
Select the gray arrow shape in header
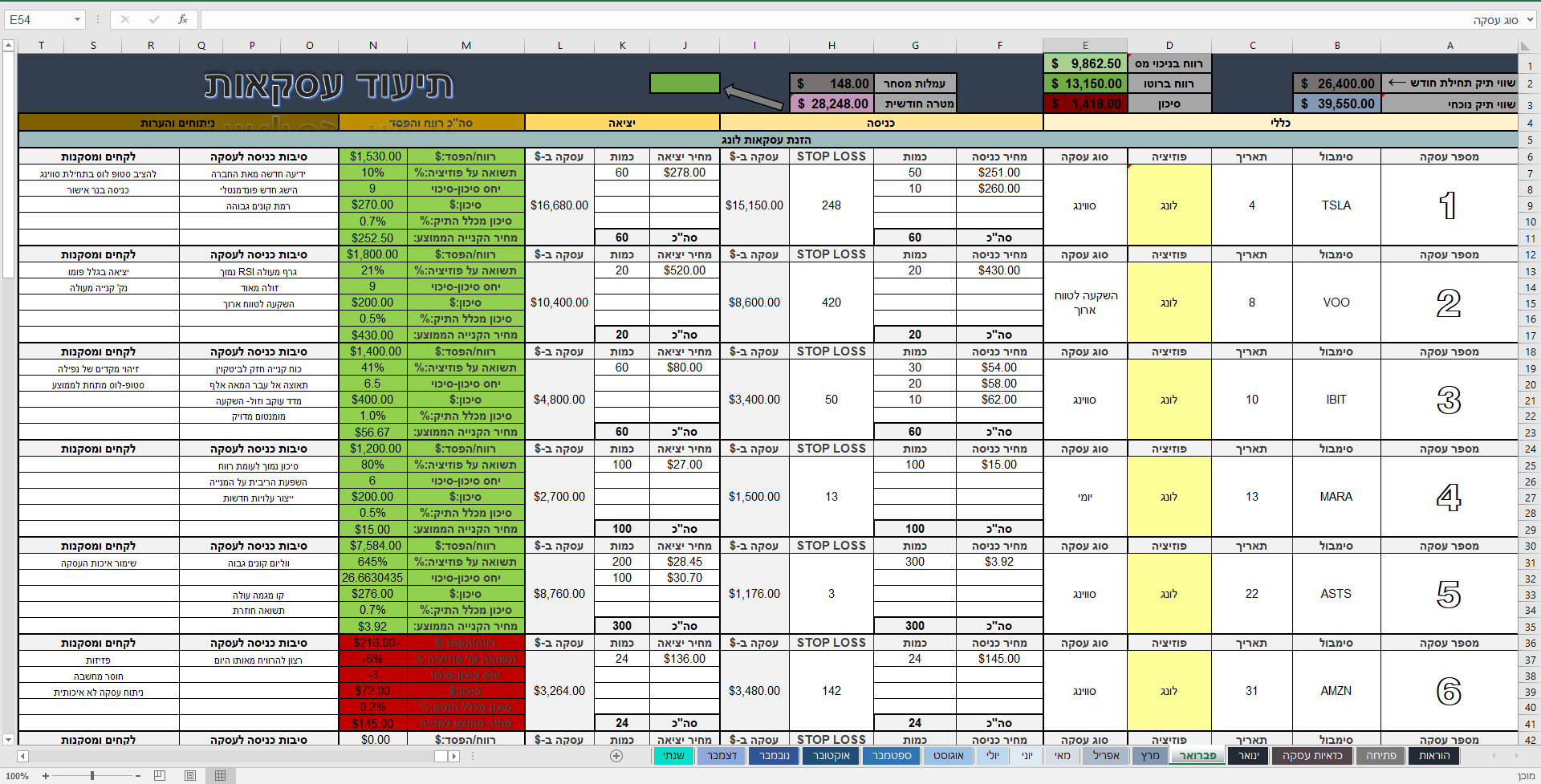tap(754, 95)
